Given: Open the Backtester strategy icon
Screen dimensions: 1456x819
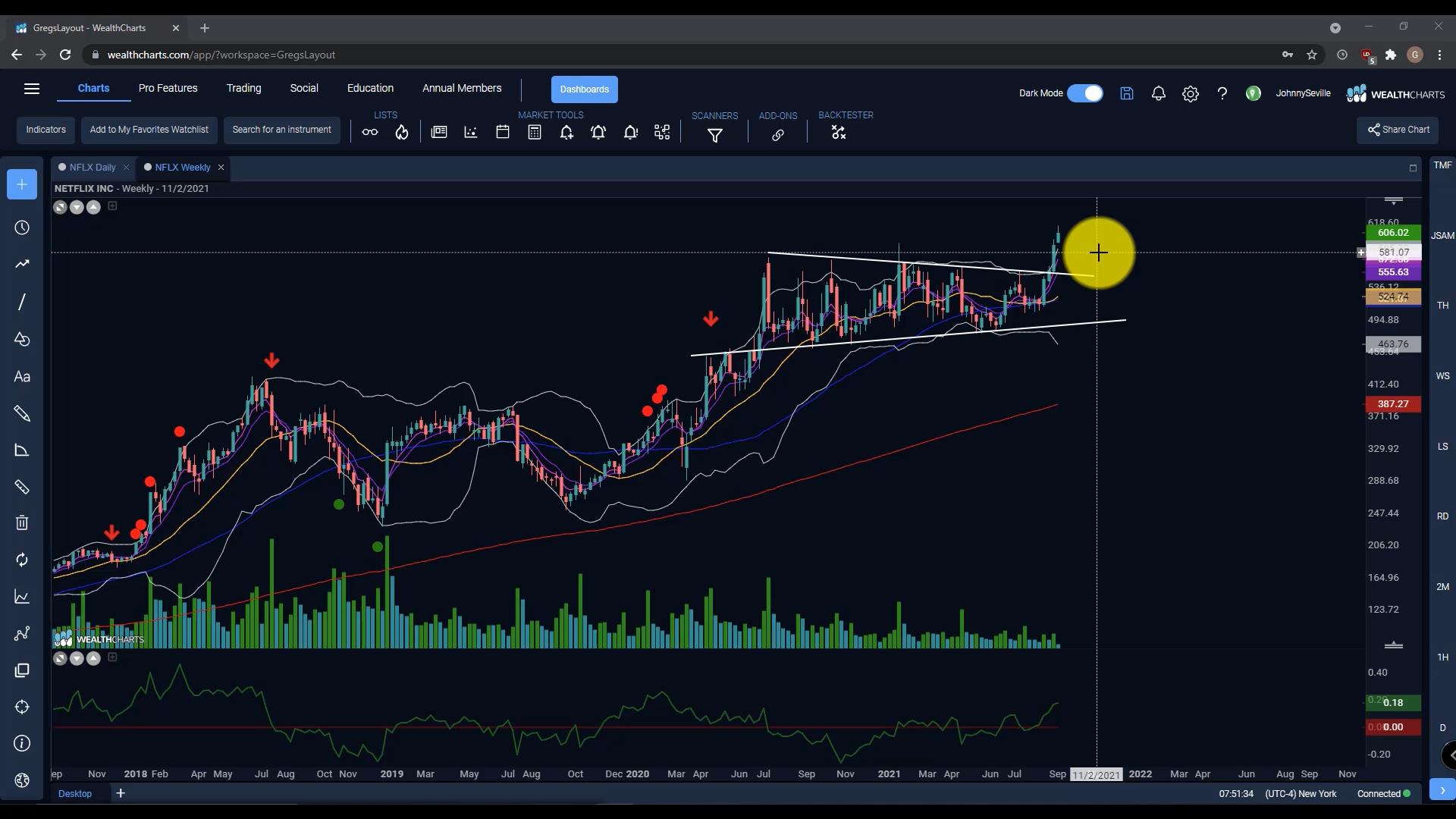Looking at the screenshot, I should click(839, 133).
